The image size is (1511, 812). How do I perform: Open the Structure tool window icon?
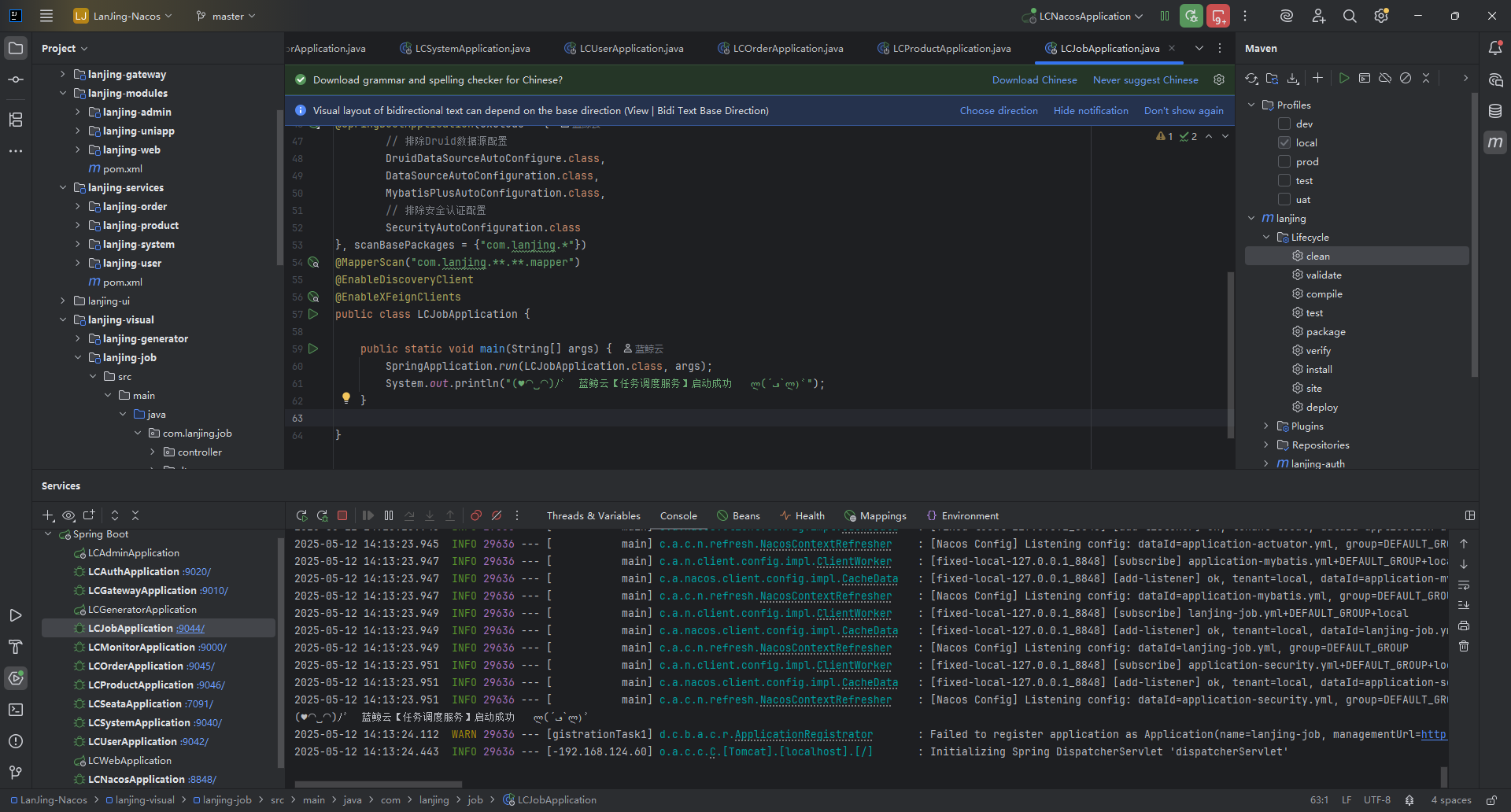[x=16, y=120]
